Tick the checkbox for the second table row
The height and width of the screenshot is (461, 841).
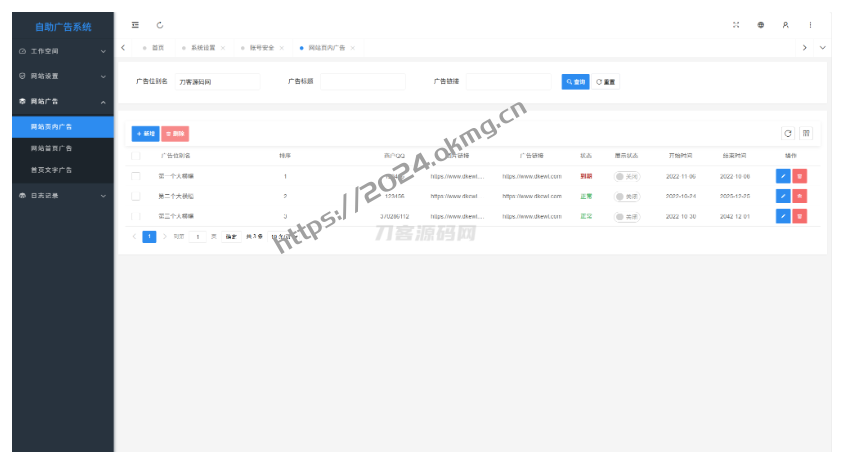tap(136, 196)
